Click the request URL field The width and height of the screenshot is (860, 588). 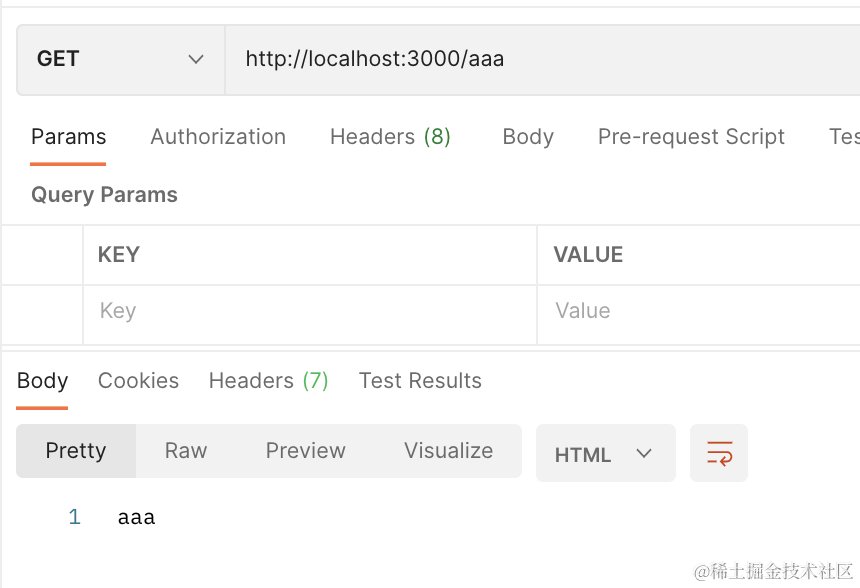(x=540, y=59)
